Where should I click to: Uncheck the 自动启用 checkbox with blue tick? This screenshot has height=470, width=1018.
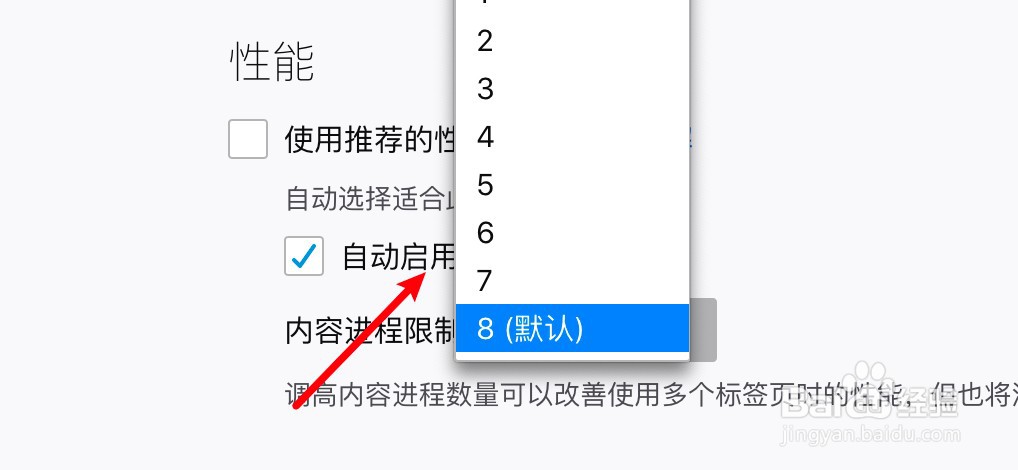304,255
